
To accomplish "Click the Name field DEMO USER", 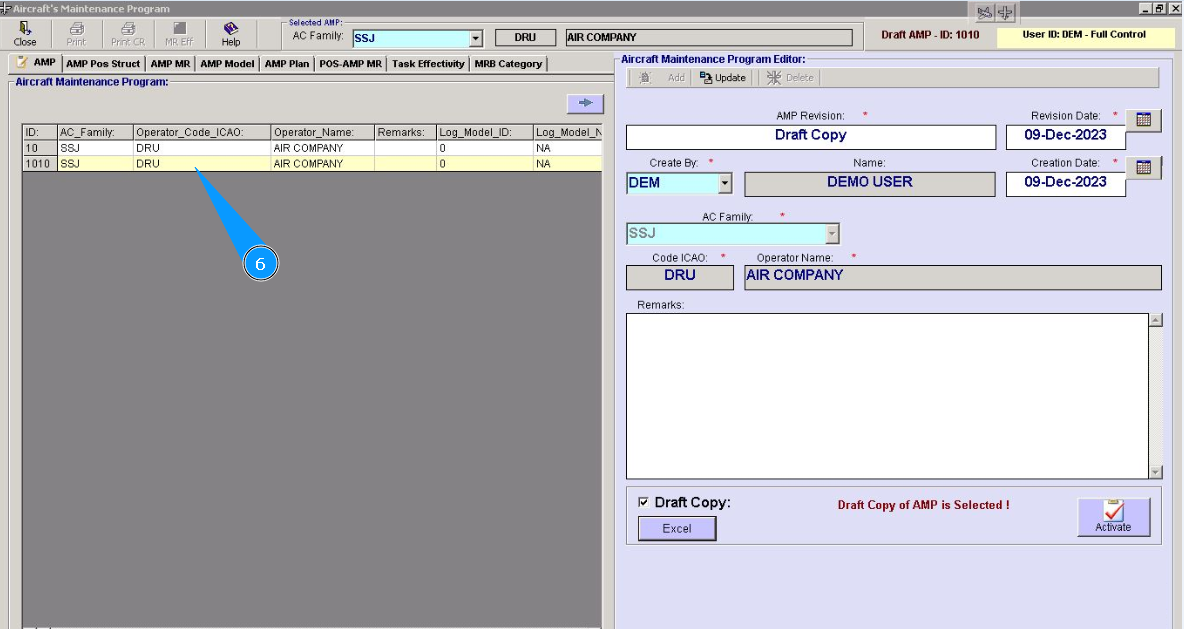I will click(870, 183).
